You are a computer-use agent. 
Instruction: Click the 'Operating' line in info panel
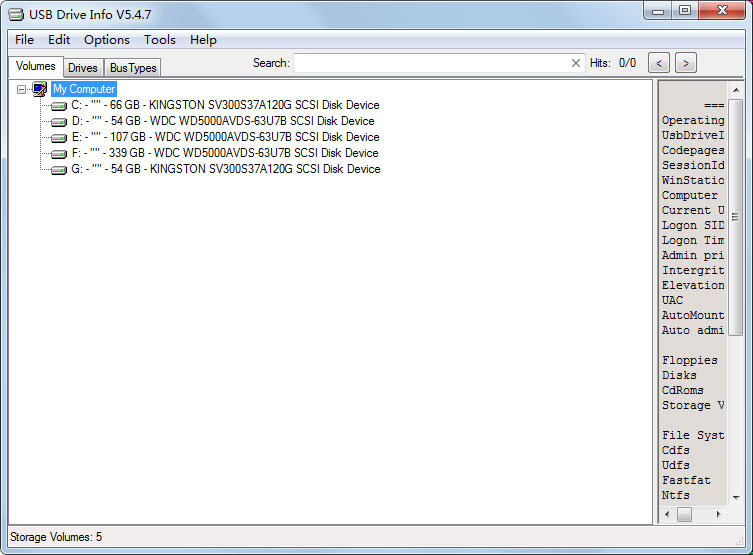(x=692, y=121)
